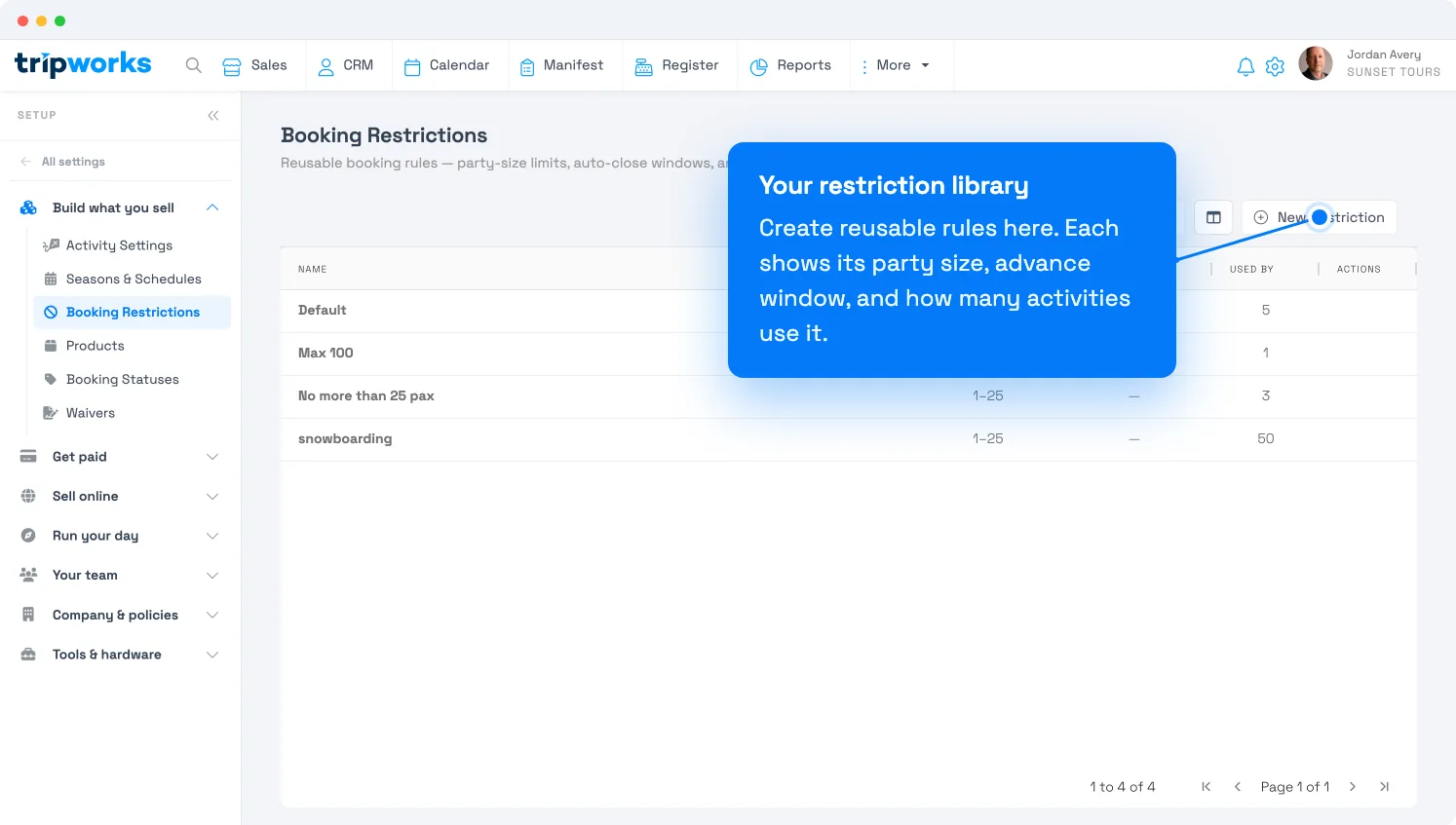Select Booking Restrictions in sidebar
The height and width of the screenshot is (825, 1456).
[x=133, y=312]
